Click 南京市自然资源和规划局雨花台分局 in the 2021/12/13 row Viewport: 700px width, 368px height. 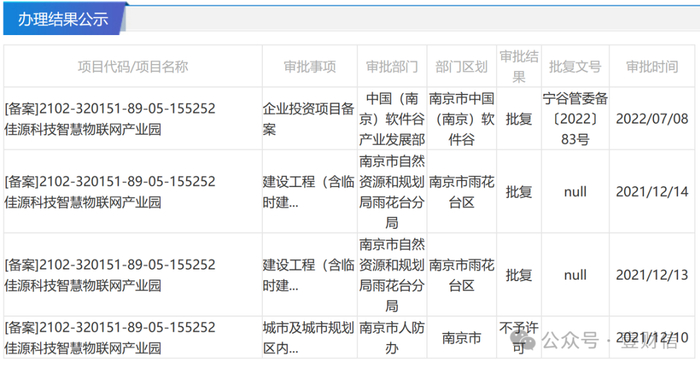coord(392,275)
